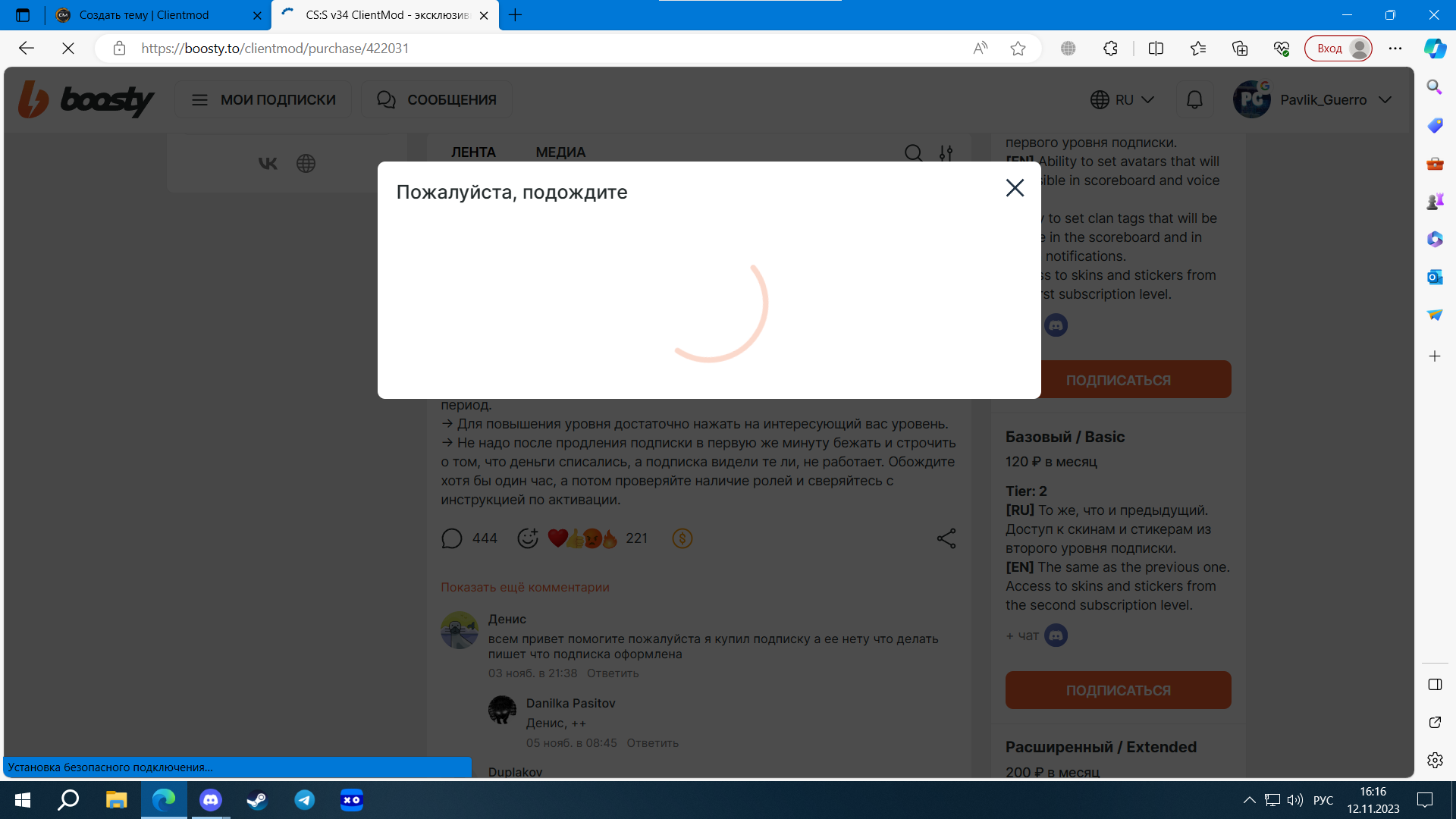Enable read aloud in the address bar
Screen dimensions: 1456x819
tap(980, 49)
